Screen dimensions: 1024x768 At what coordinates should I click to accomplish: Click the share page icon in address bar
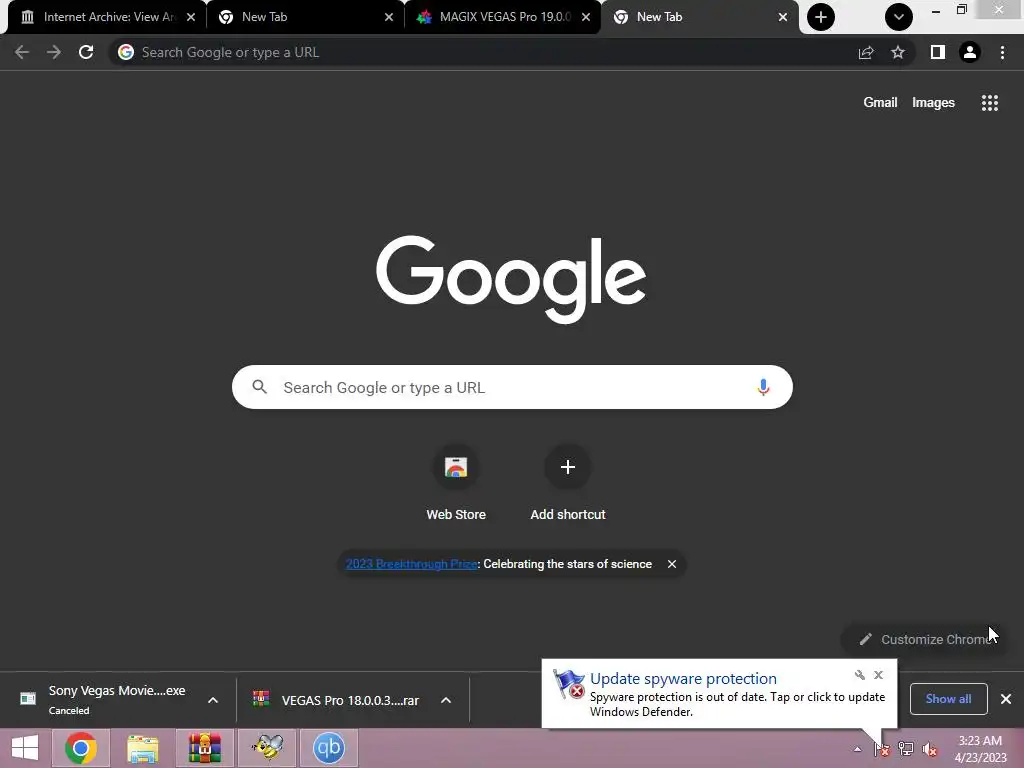click(866, 52)
